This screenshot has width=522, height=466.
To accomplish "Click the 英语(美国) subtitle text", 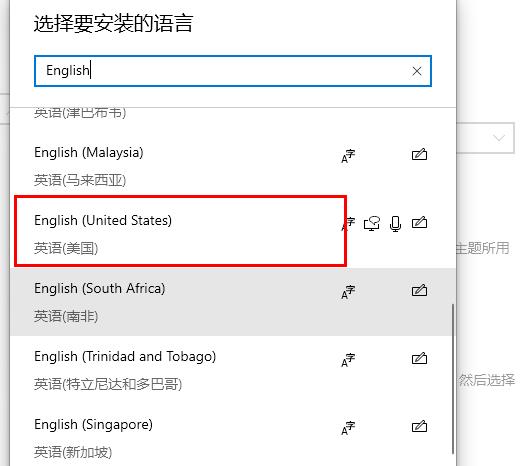I will [x=66, y=248].
